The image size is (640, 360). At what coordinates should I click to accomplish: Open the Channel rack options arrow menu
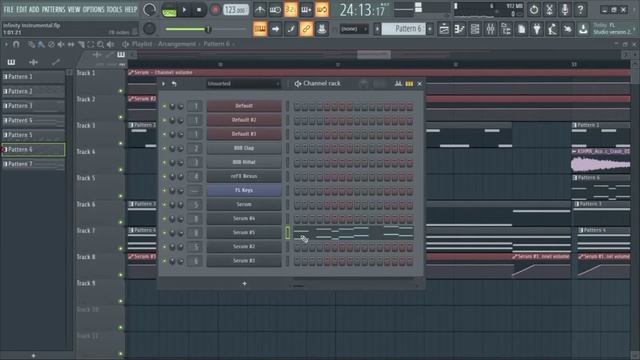164,84
